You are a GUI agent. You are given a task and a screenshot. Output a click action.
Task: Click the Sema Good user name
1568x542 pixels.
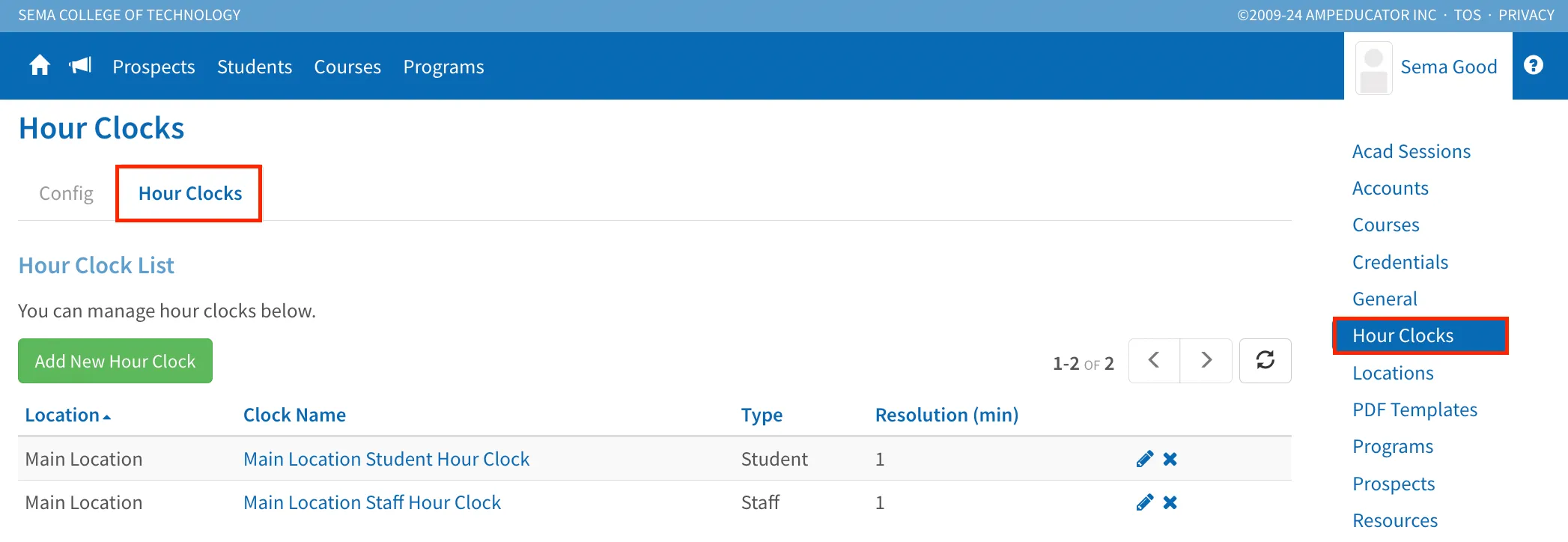point(1449,67)
